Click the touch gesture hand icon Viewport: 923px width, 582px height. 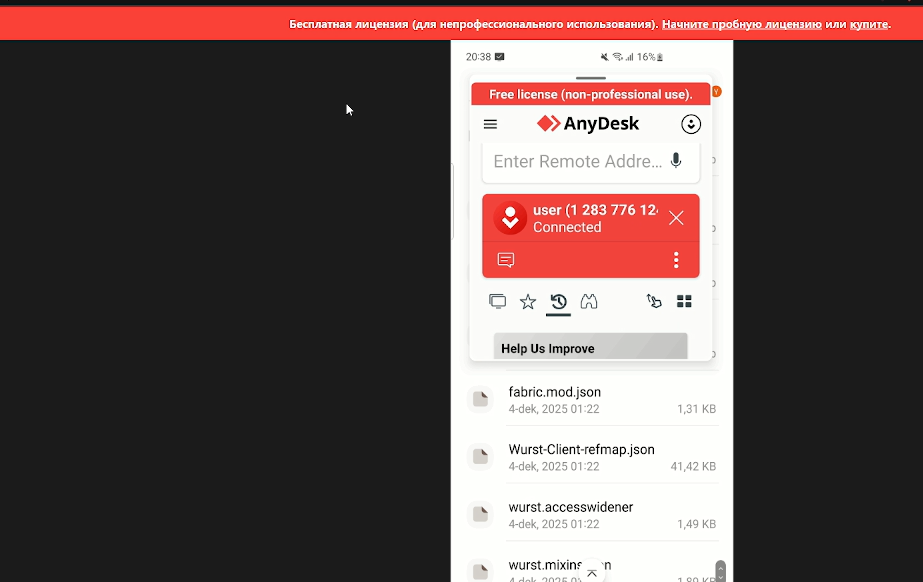pyautogui.click(x=654, y=301)
